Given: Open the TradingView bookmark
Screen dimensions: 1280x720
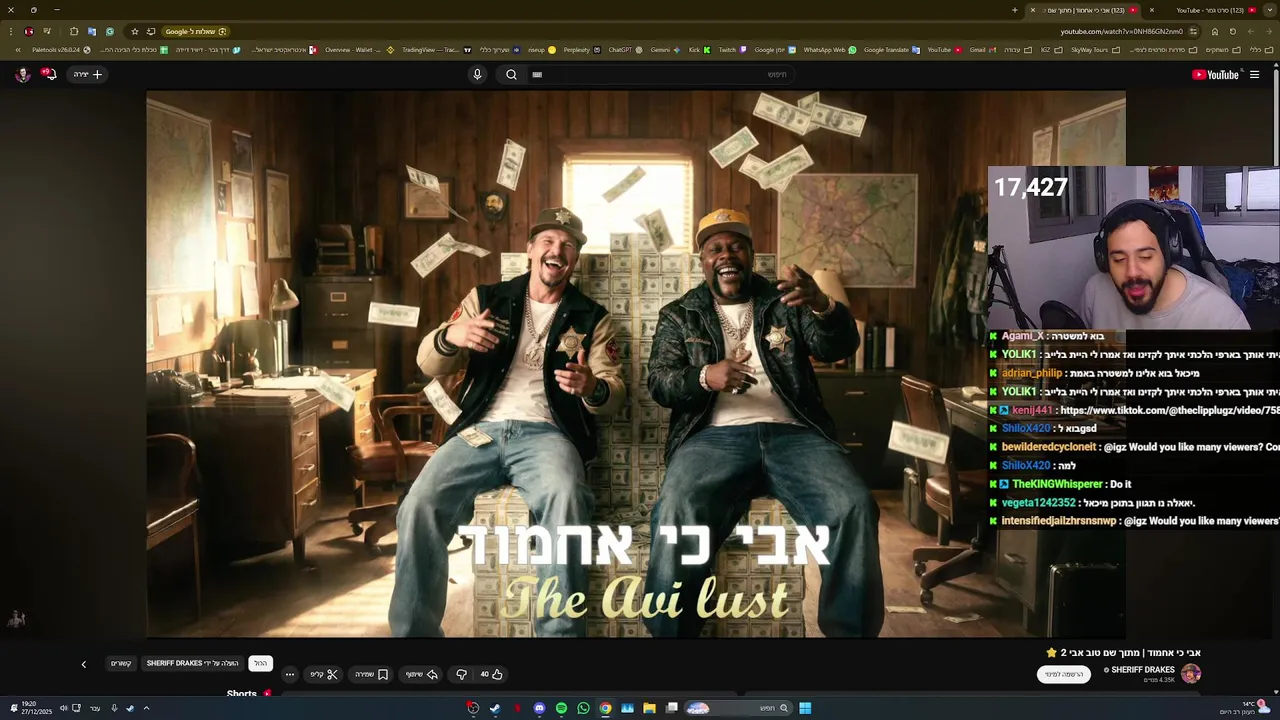Looking at the screenshot, I should coord(436,49).
